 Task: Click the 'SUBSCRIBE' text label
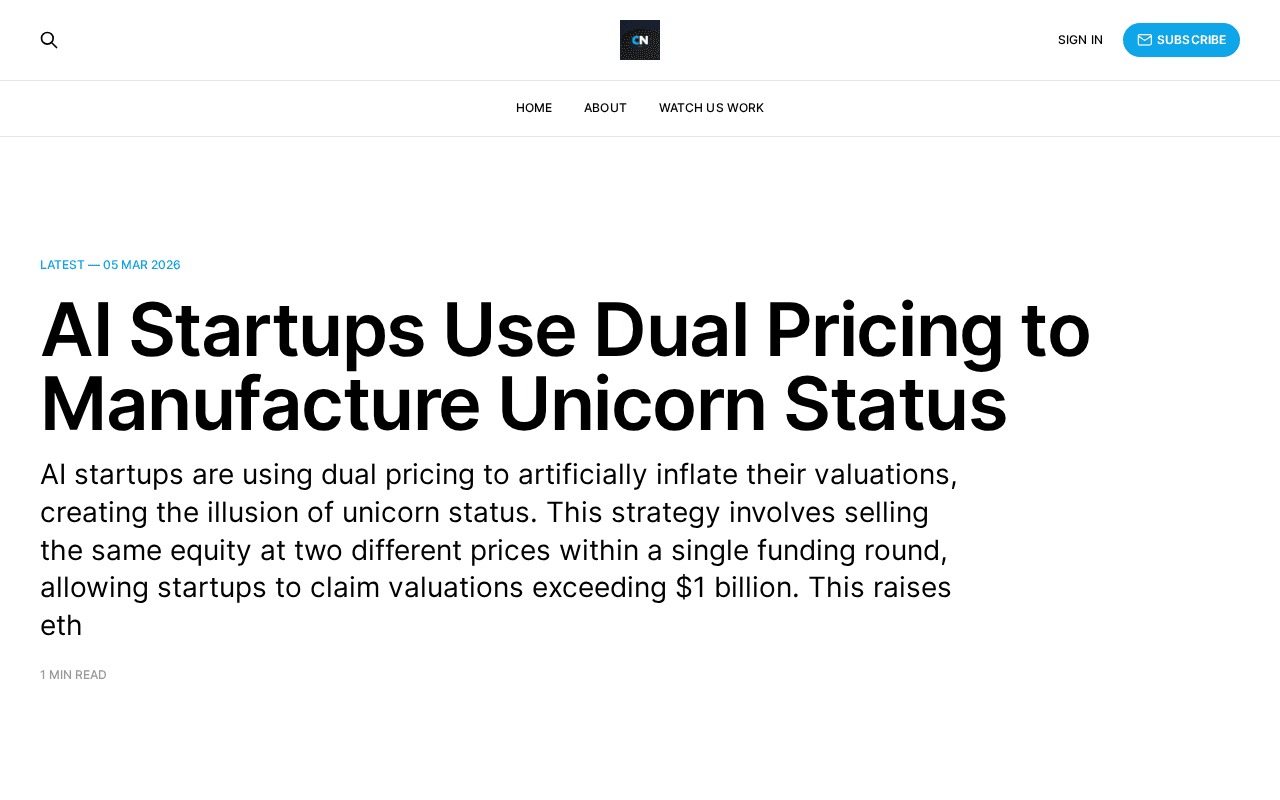coord(1191,40)
